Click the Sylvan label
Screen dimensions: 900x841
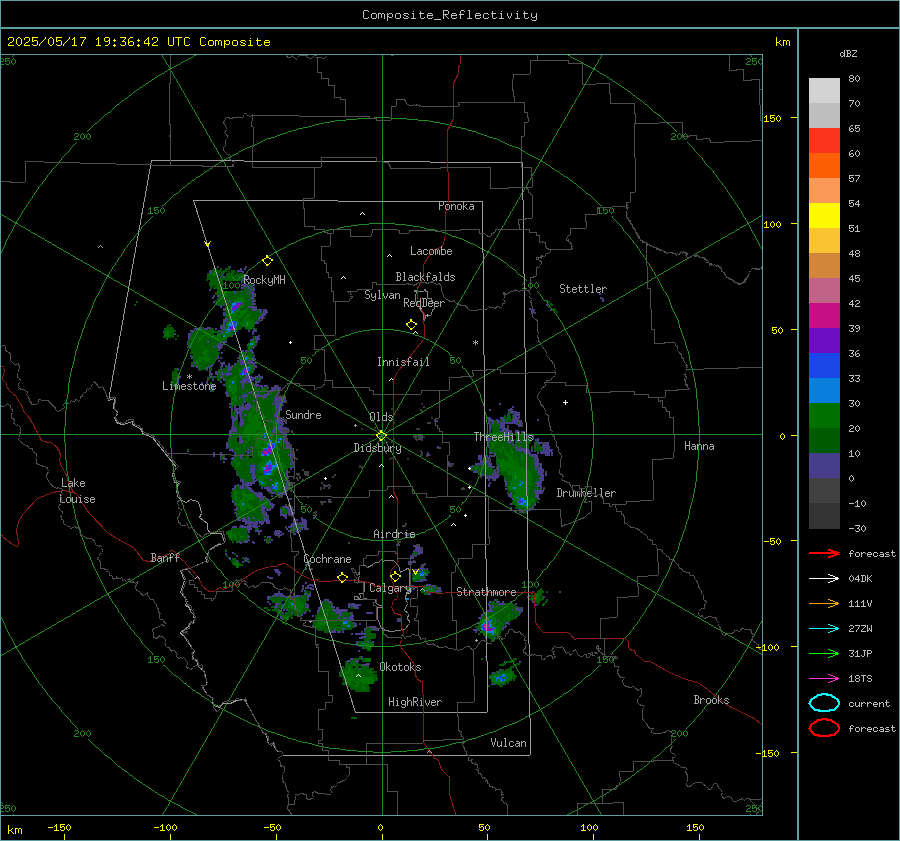[382, 295]
